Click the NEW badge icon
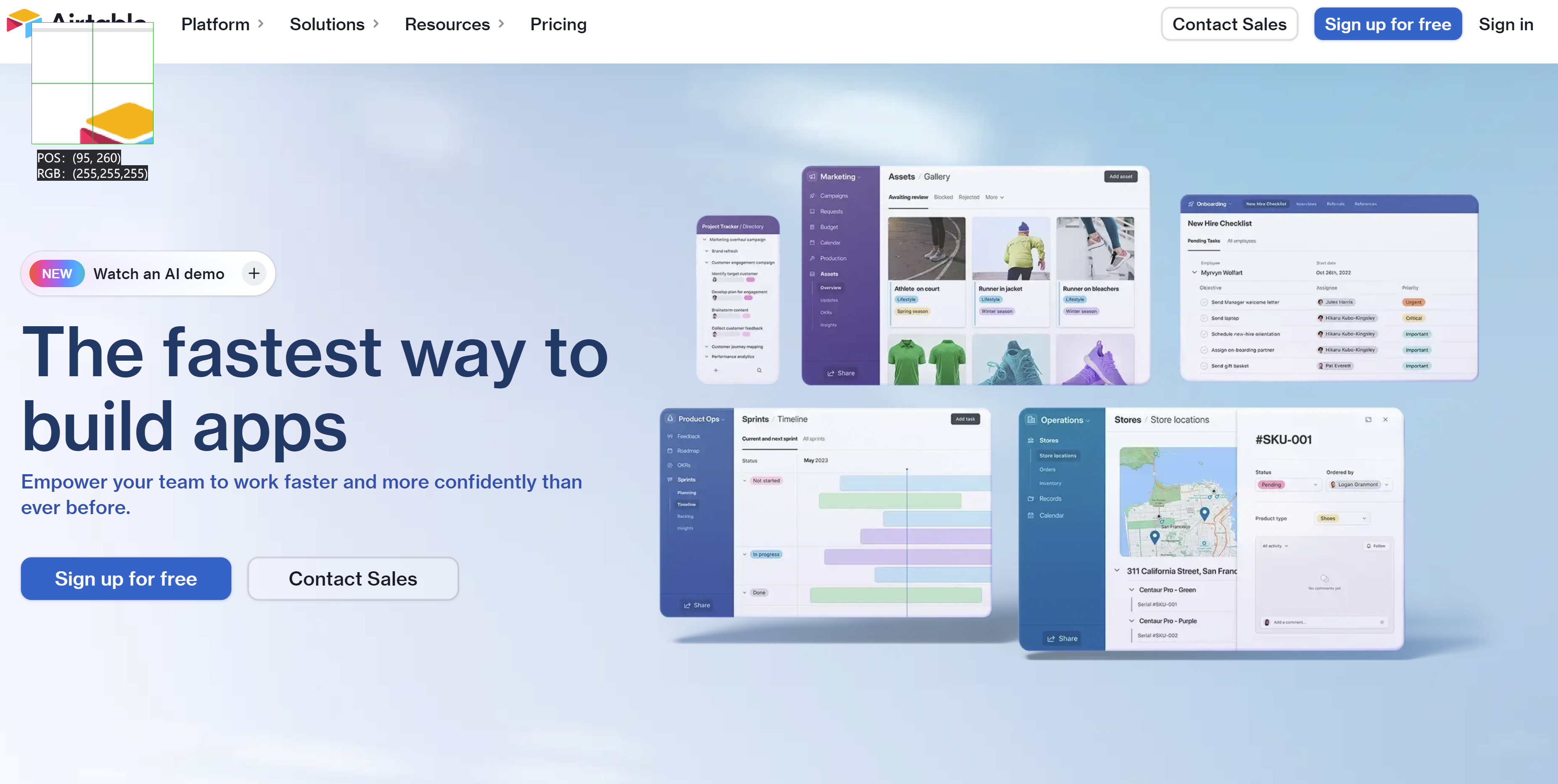Viewport: 1558px width, 784px height. (x=57, y=272)
